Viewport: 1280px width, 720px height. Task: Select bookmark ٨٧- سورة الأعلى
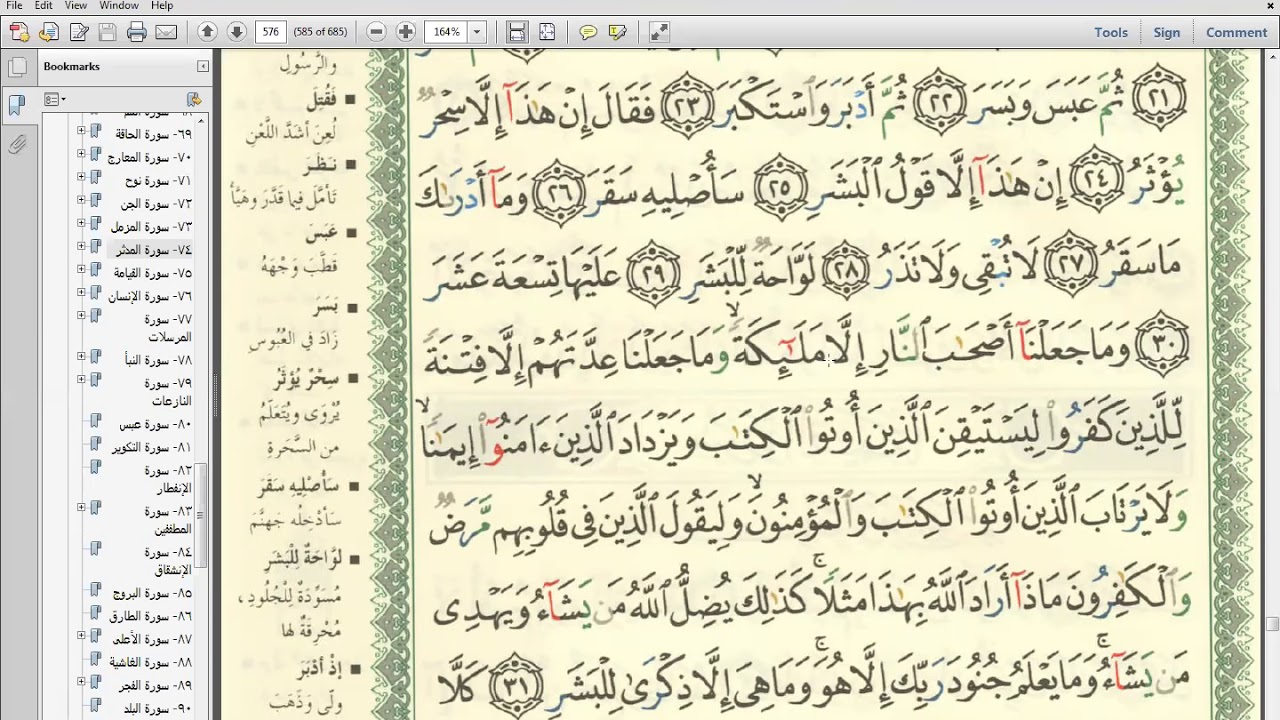coord(152,639)
